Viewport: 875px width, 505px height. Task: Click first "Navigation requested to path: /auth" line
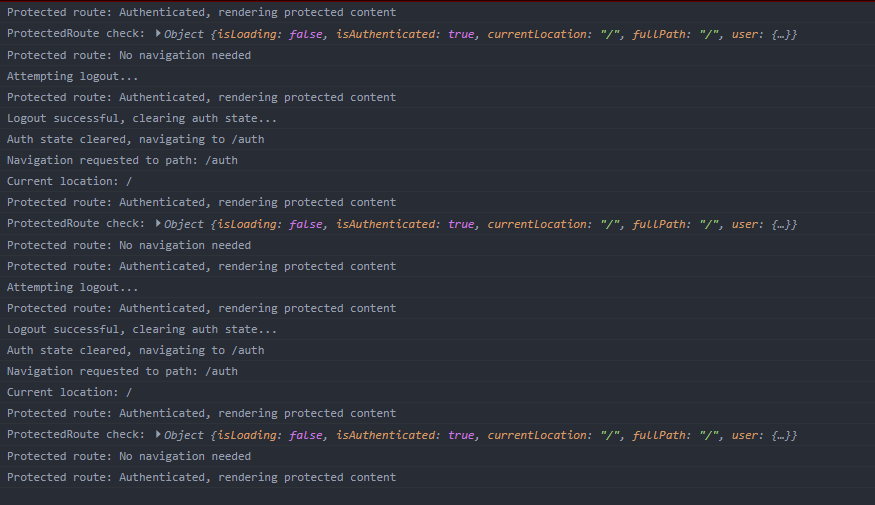[122, 160]
